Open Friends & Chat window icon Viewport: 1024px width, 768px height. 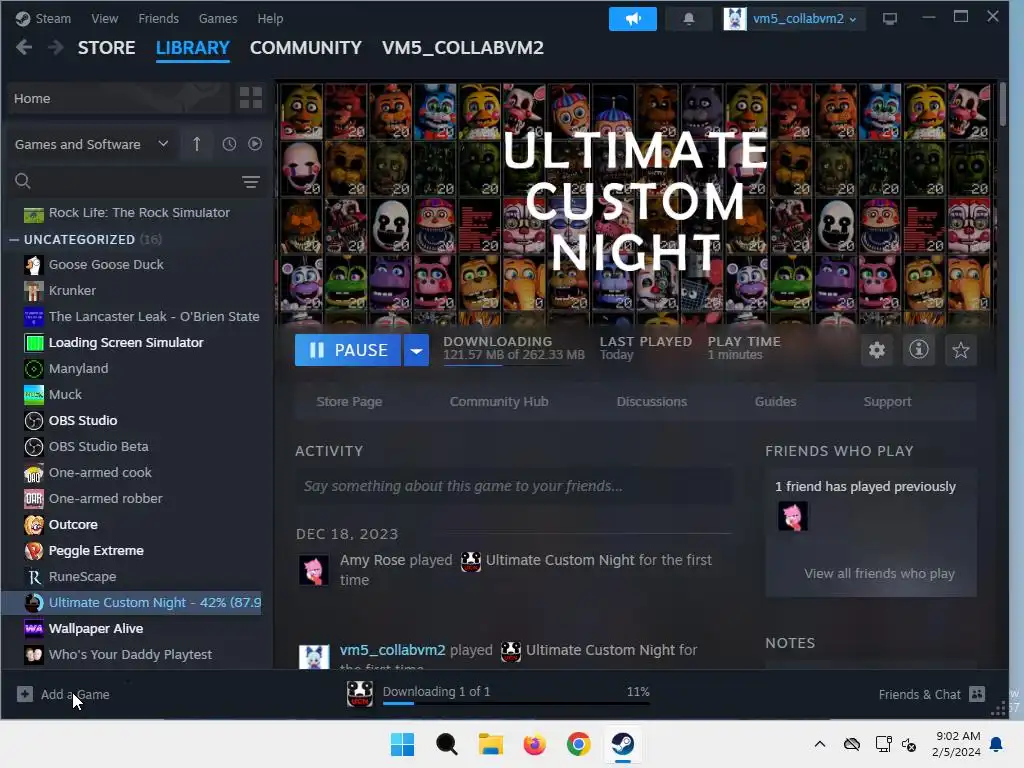(x=976, y=694)
